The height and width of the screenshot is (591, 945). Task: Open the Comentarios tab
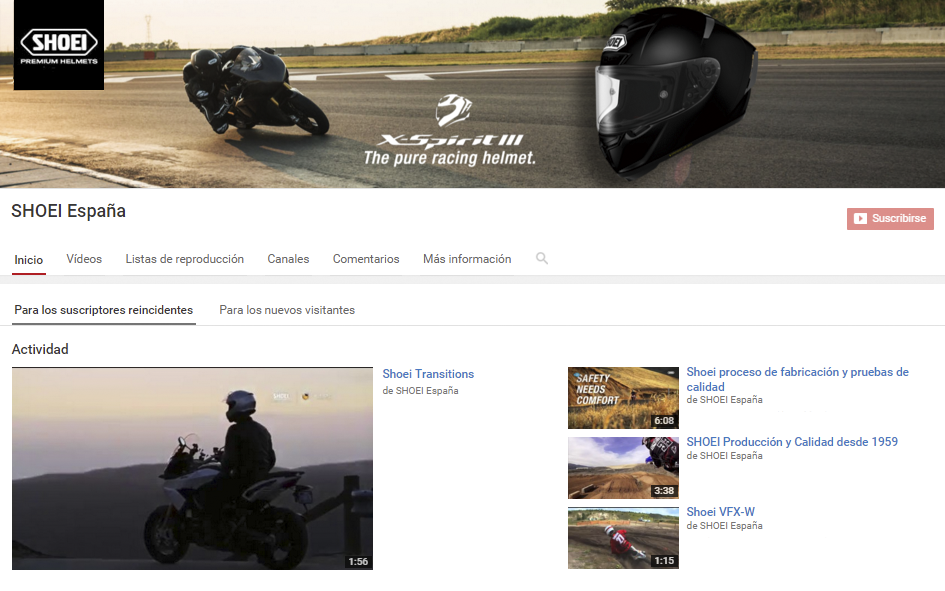(366, 259)
